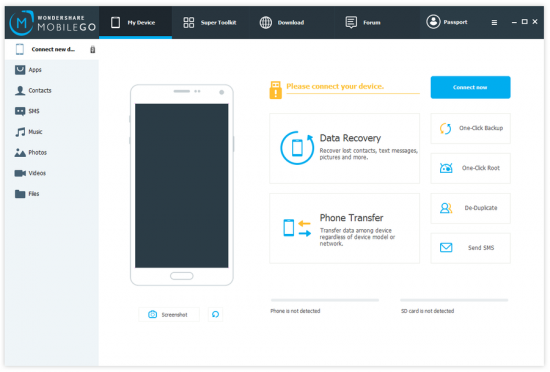
Task: Open Photos in the sidebar
Action: tap(52, 153)
